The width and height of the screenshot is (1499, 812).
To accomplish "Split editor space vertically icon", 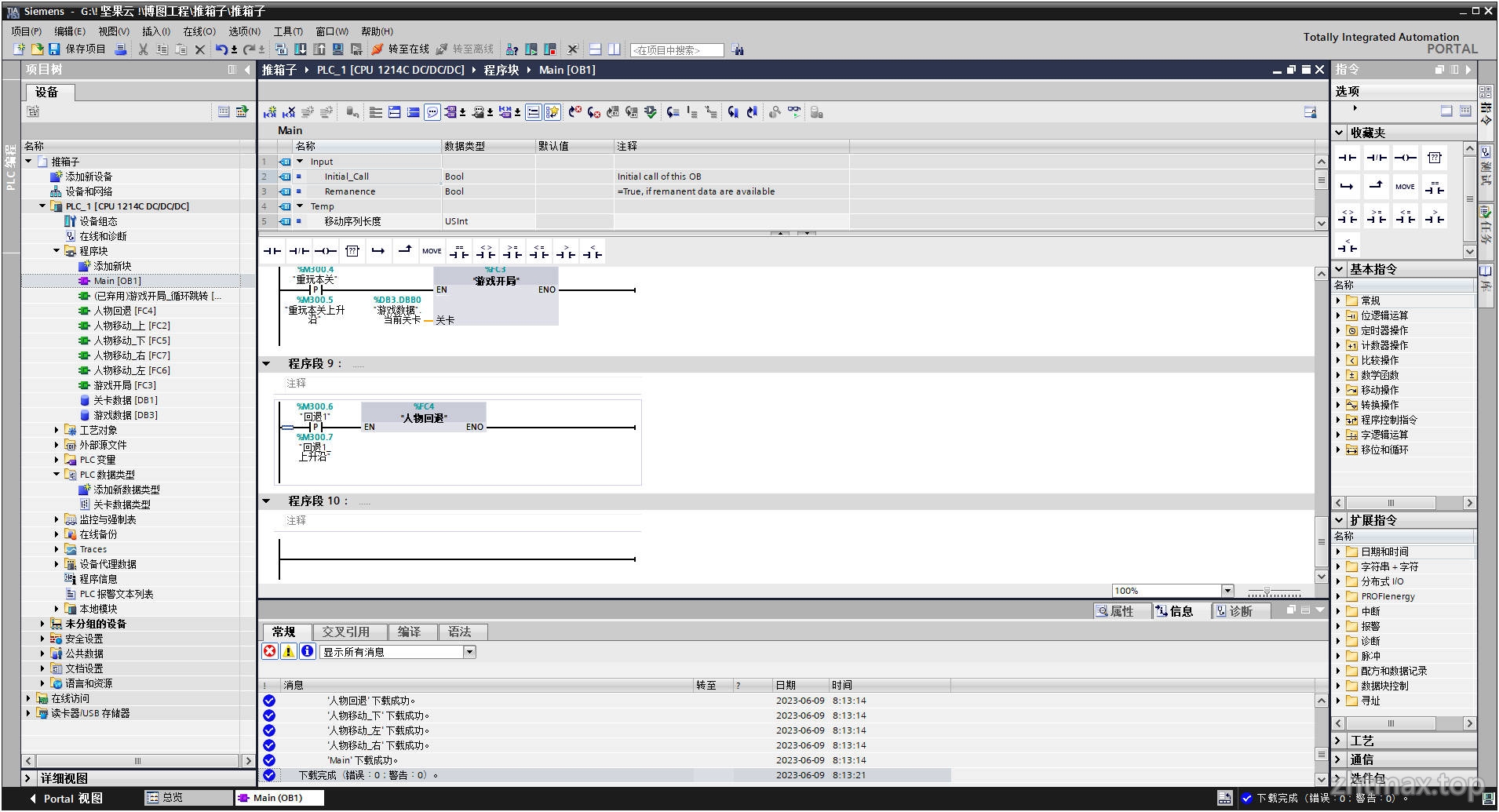I will (x=615, y=49).
